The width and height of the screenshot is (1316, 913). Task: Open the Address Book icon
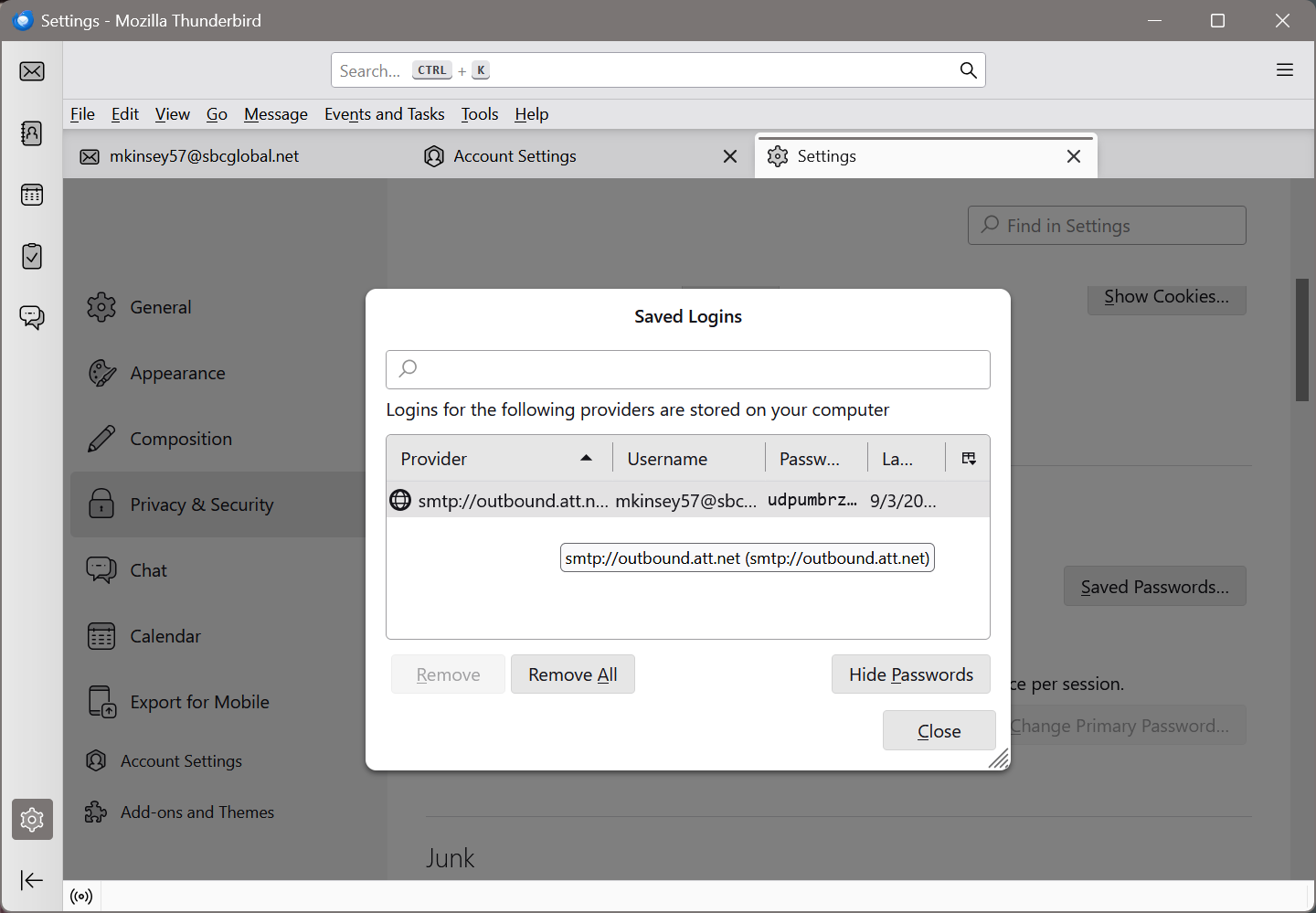click(32, 133)
